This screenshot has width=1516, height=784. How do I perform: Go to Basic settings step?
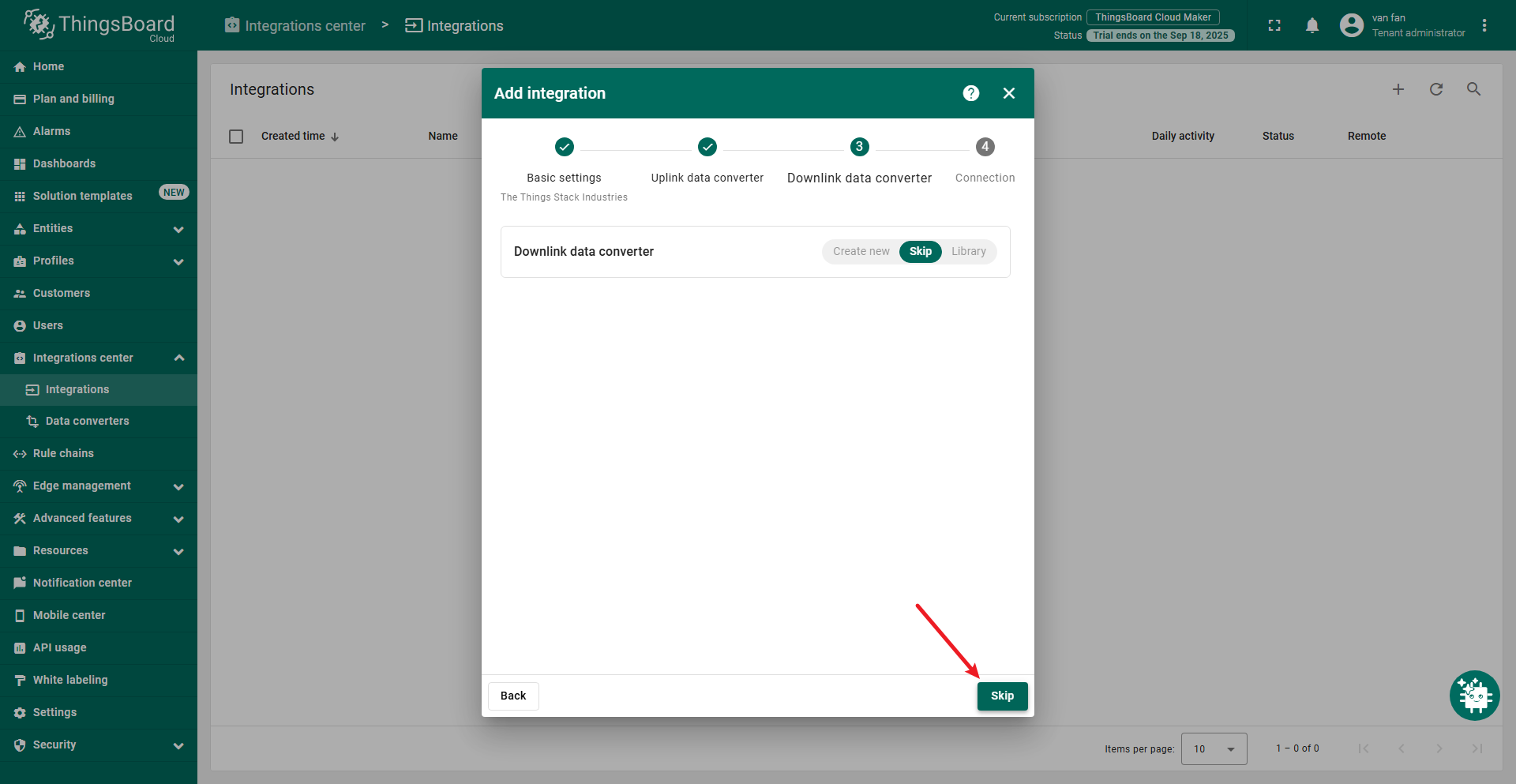[564, 169]
